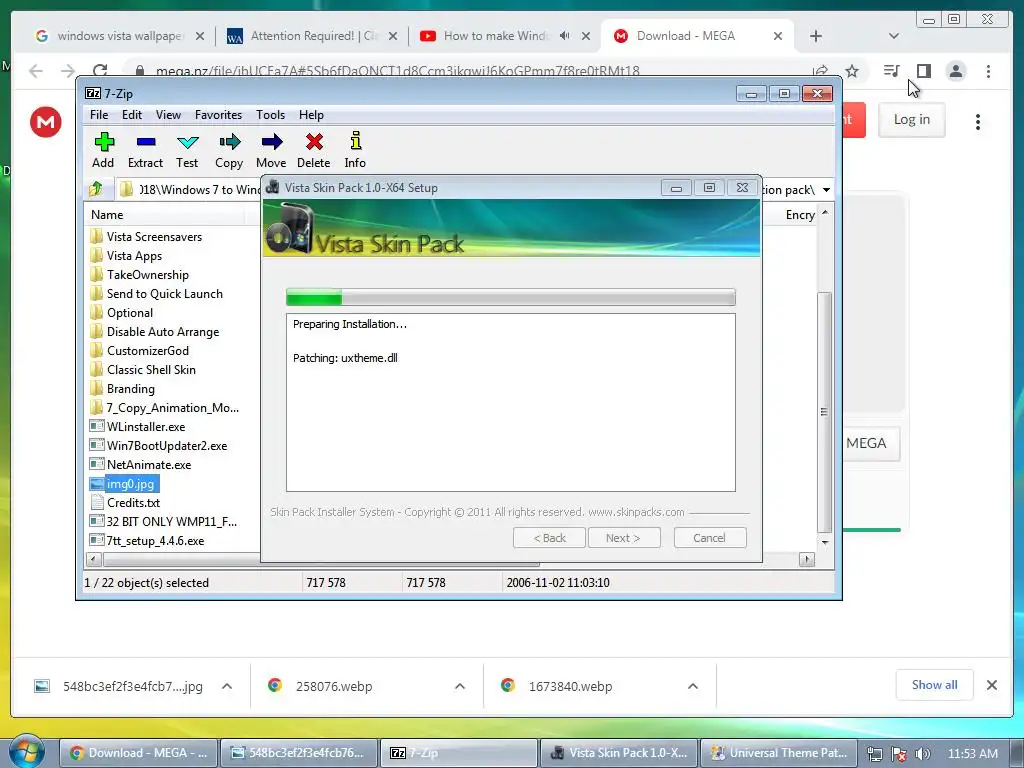
Task: Click the Action Center flag tray icon
Action: pyautogui.click(x=899, y=754)
